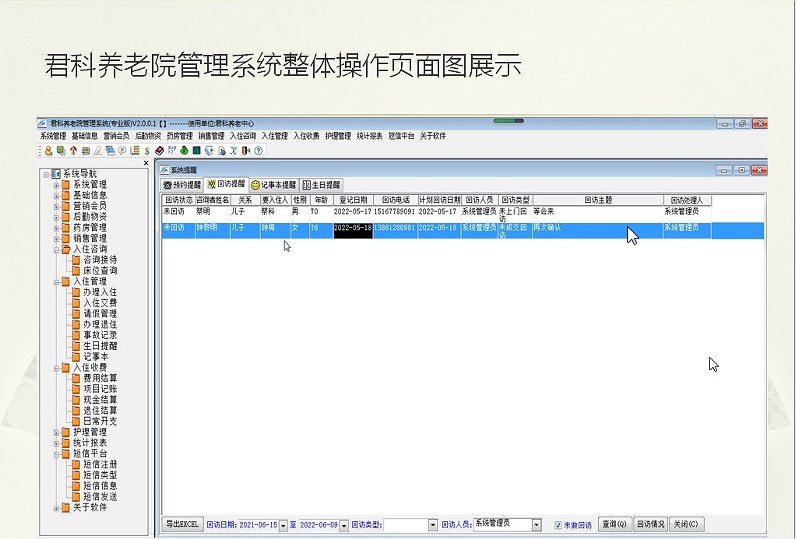Viewport: 796px width, 539px height.
Task: Expand the 护理管理 tree node
Action: [56, 432]
